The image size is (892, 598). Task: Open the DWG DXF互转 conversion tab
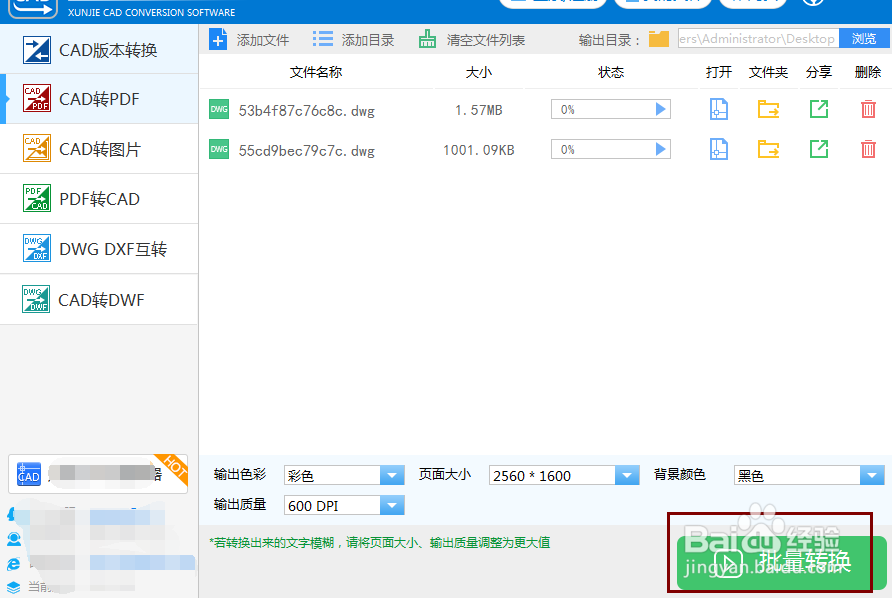click(x=99, y=249)
